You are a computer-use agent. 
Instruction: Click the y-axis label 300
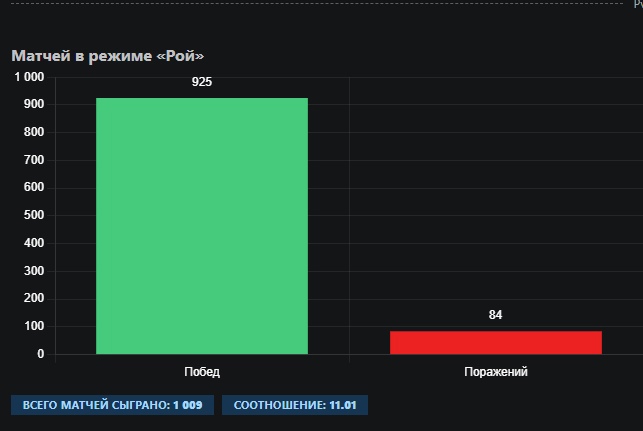pyautogui.click(x=34, y=271)
